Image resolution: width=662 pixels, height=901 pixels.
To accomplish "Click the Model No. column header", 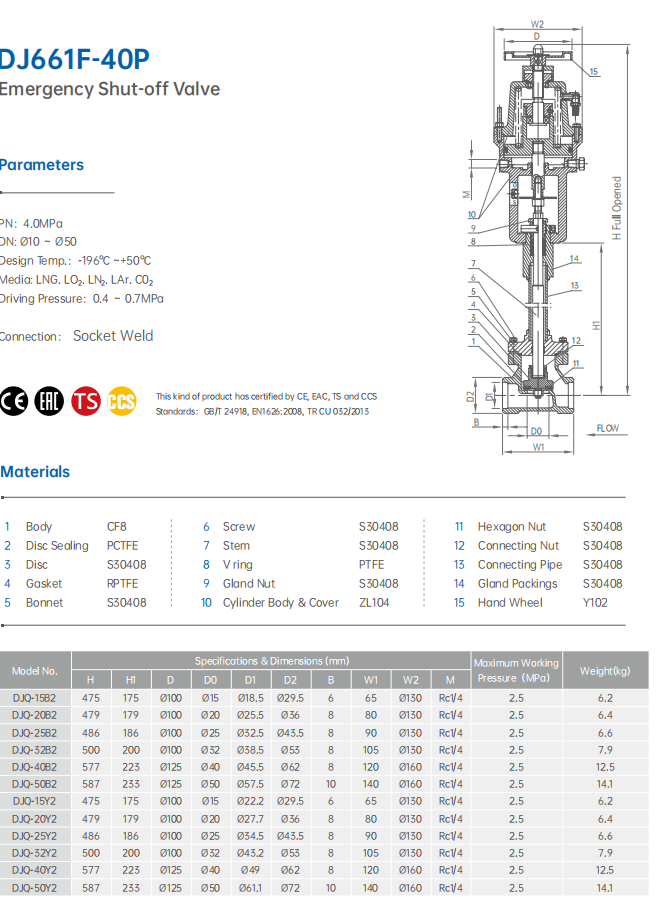I will tap(35, 670).
